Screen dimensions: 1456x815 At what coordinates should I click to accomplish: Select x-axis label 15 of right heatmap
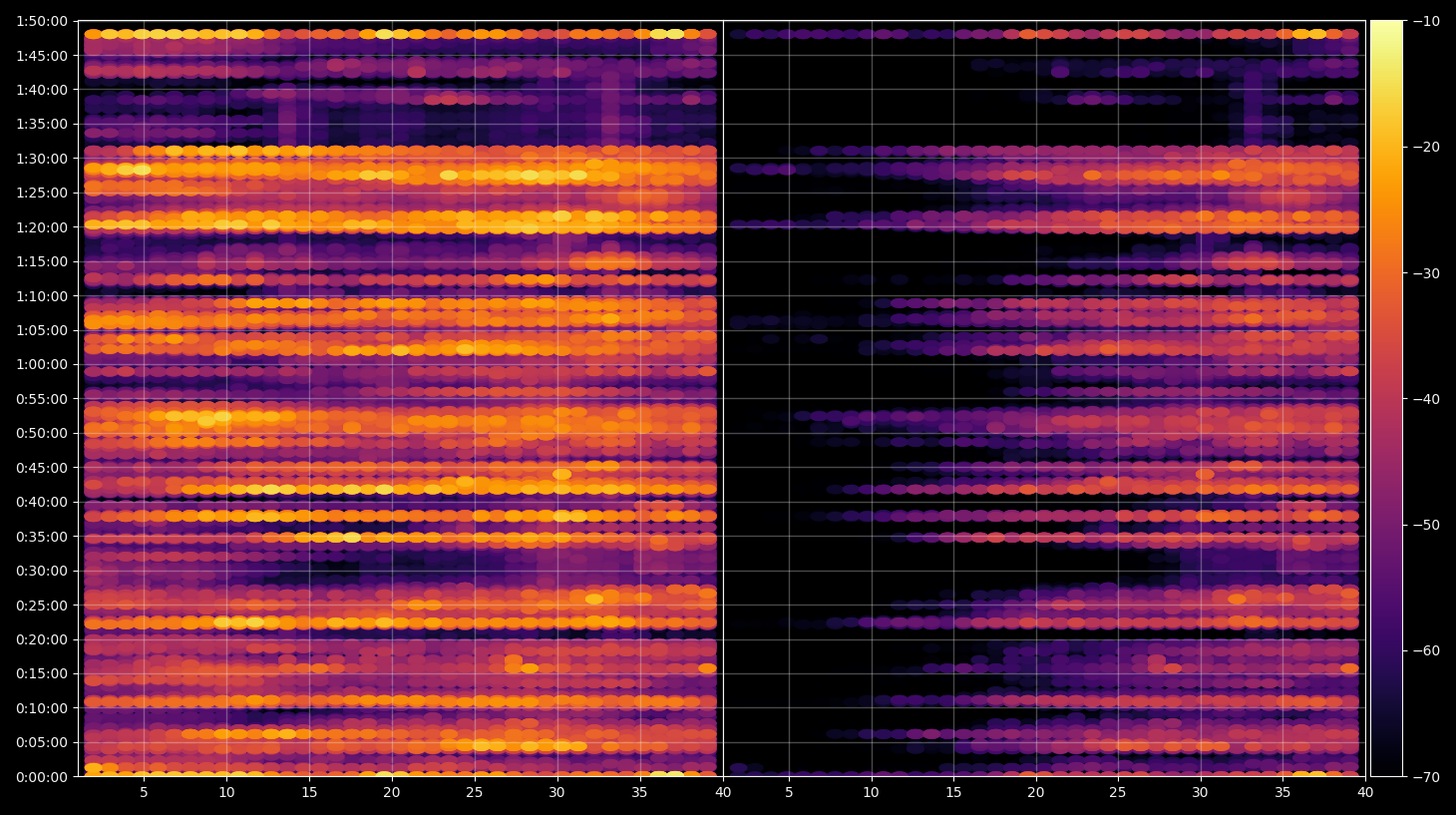pos(953,792)
